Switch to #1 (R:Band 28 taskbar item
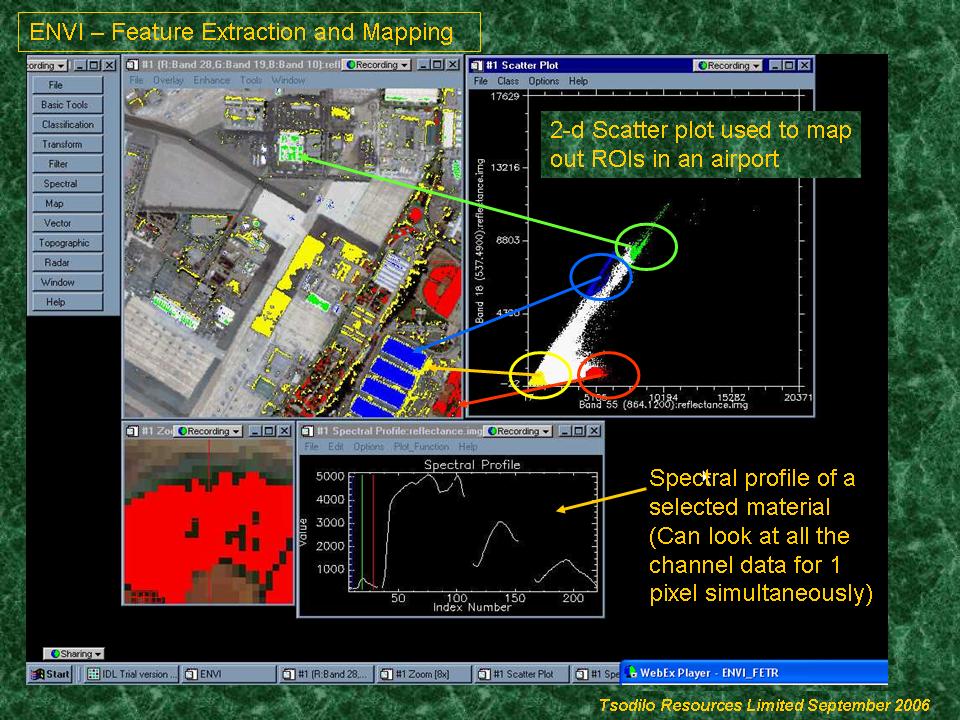The height and width of the screenshot is (720, 960). pos(326,674)
